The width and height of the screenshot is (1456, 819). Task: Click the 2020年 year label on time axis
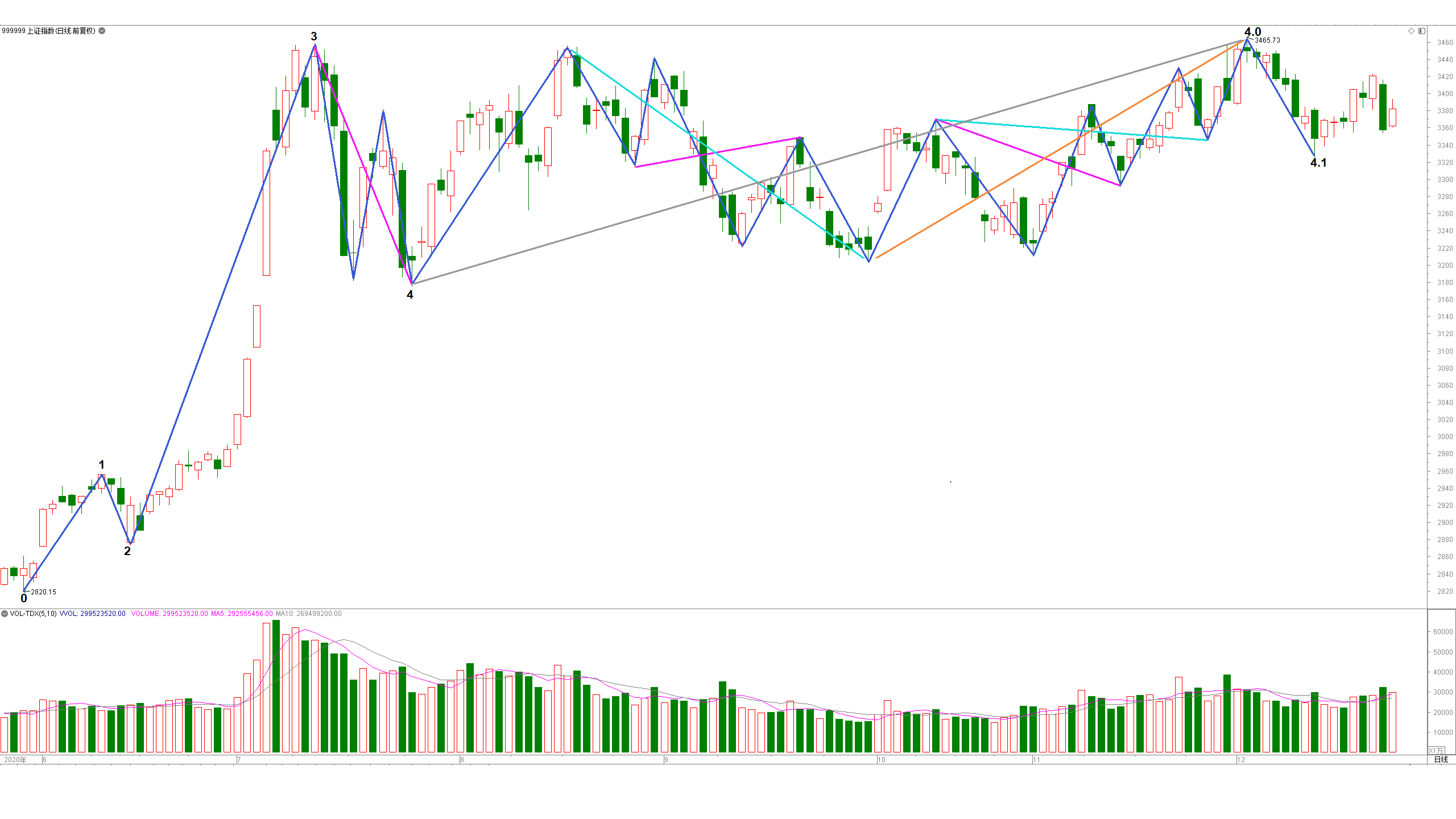[x=15, y=760]
